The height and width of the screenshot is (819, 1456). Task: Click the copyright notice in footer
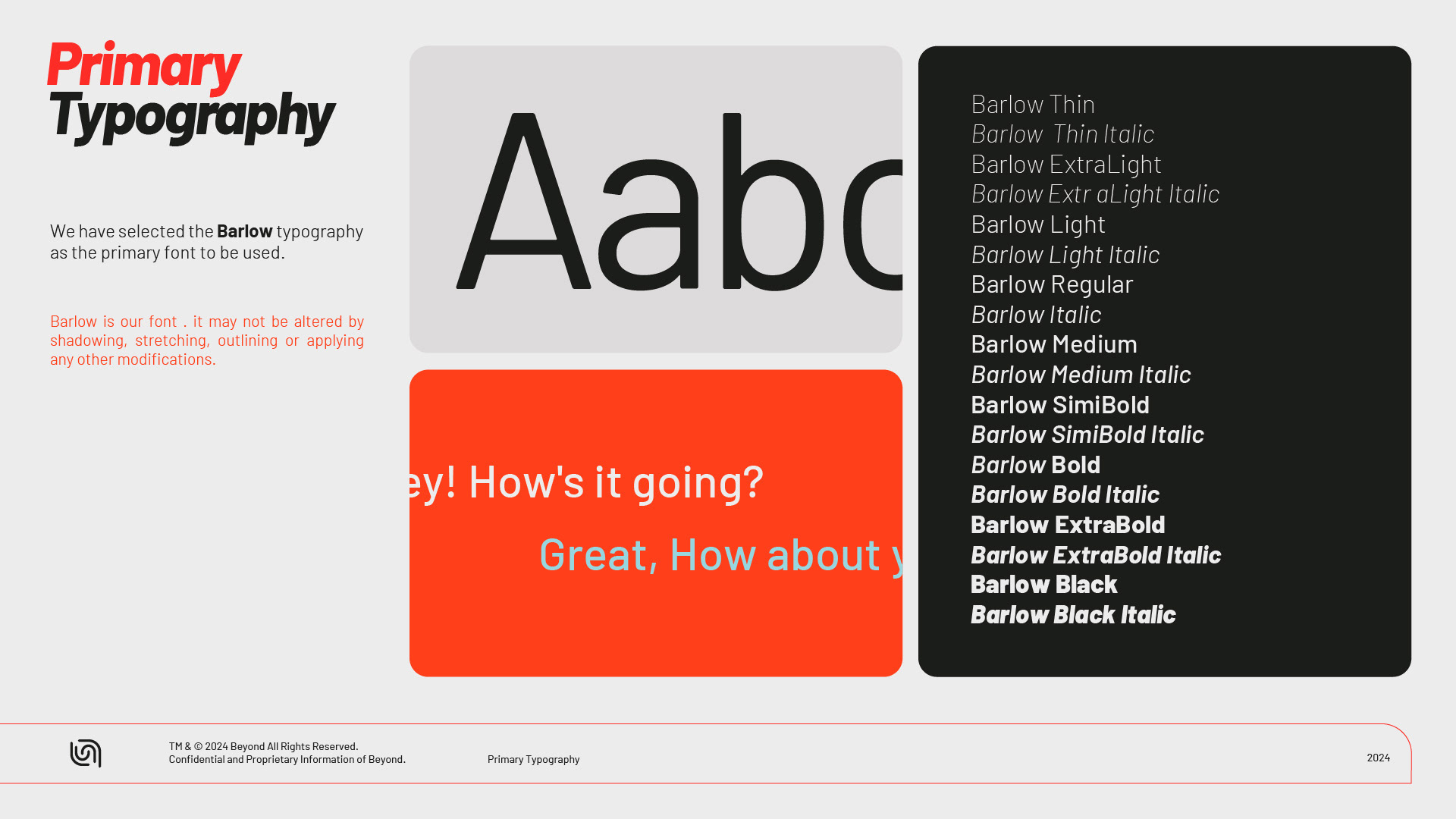pyautogui.click(x=287, y=752)
